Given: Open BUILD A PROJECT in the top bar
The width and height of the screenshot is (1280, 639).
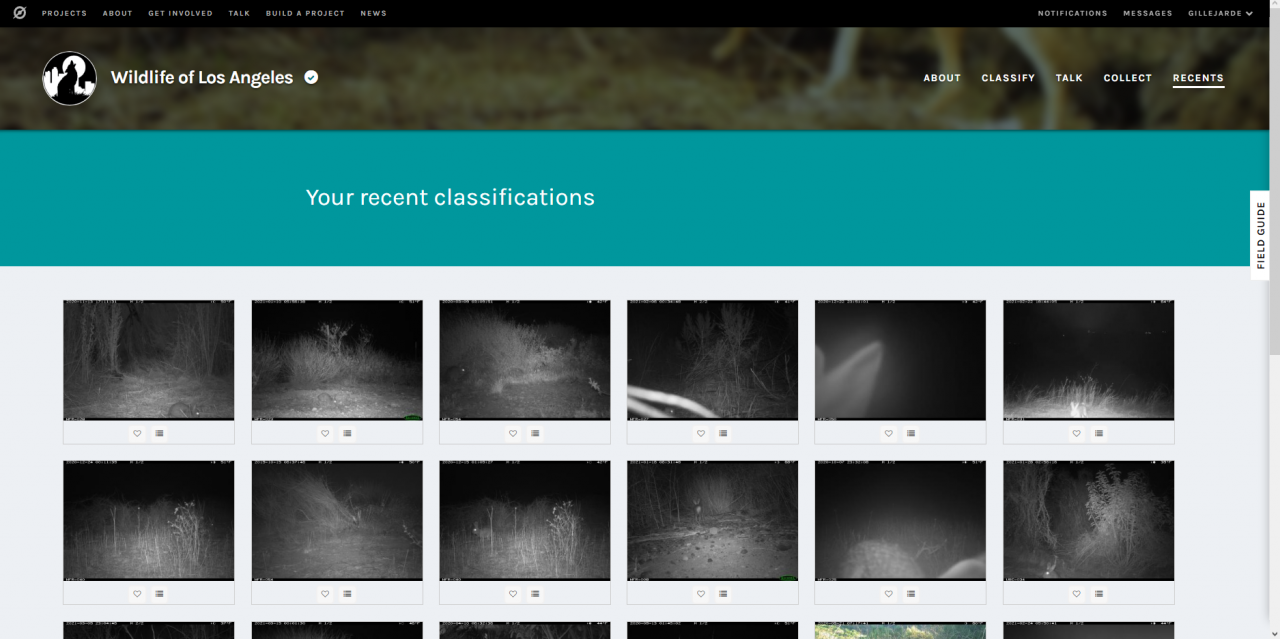Looking at the screenshot, I should tap(305, 13).
